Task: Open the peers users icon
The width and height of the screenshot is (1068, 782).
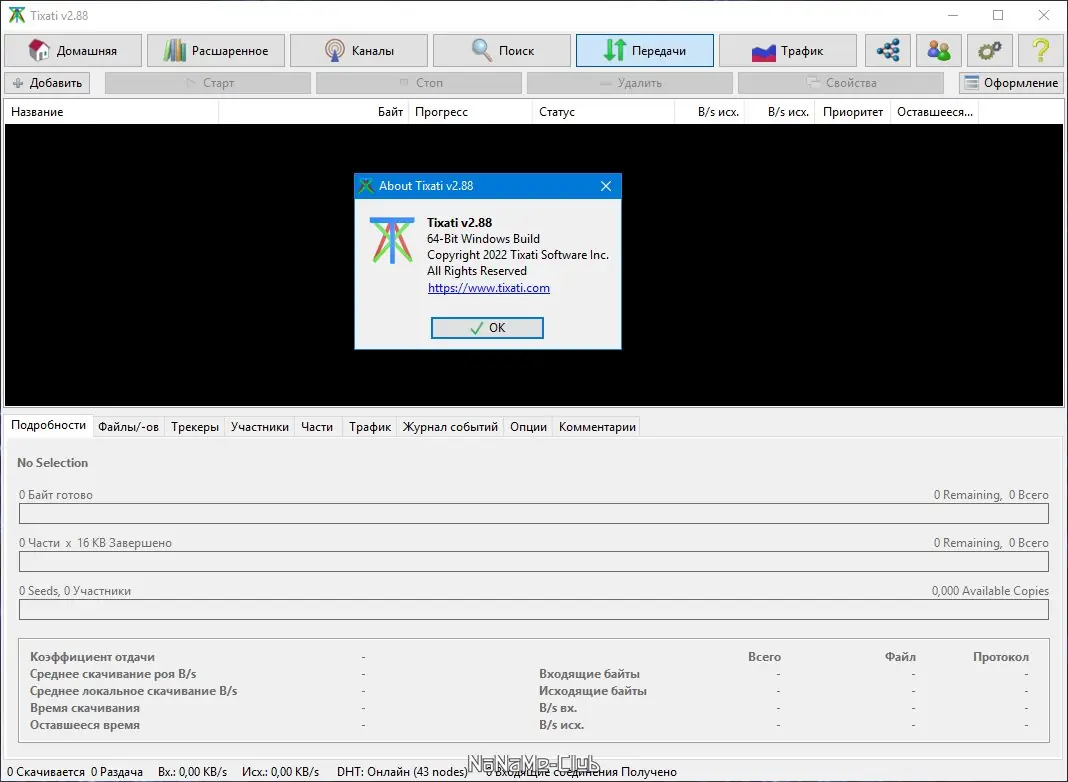Action: coord(939,50)
